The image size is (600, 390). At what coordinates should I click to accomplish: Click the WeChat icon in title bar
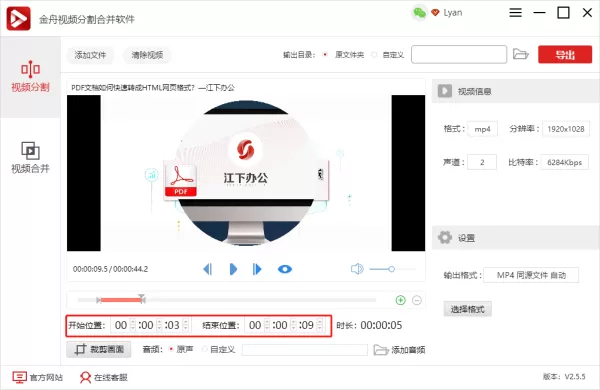[419, 13]
